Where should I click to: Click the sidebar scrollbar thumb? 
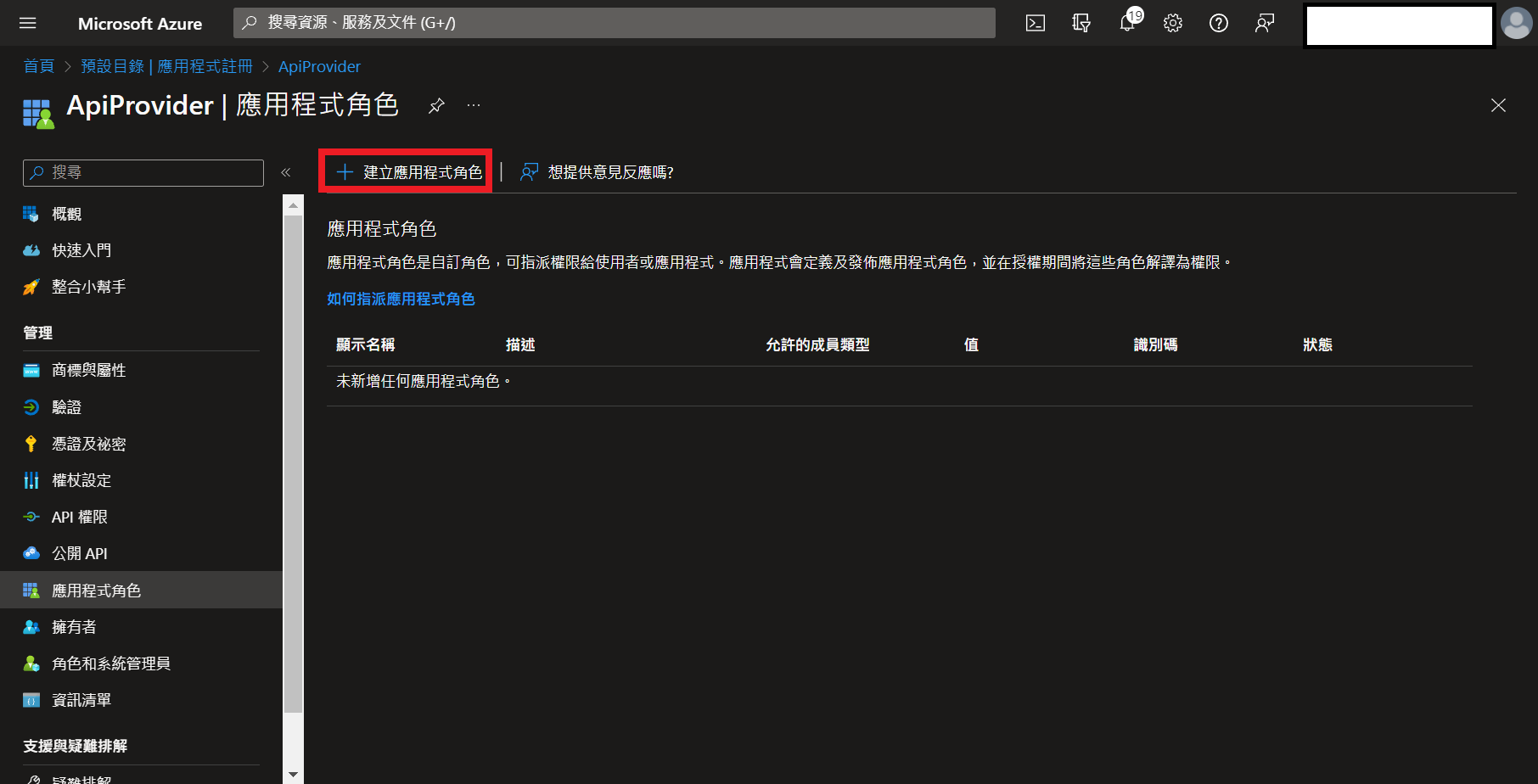click(293, 463)
